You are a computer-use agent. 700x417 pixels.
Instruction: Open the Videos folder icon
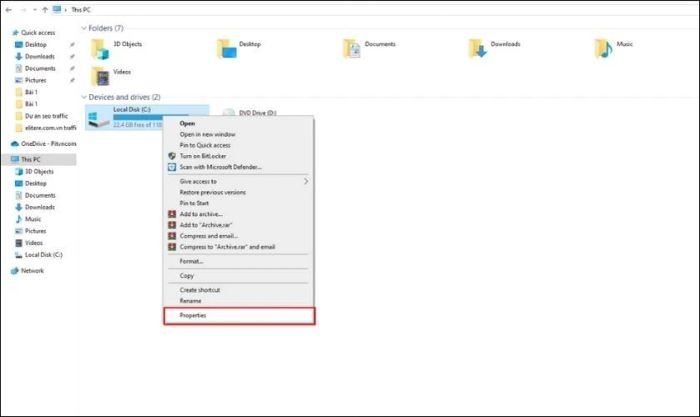click(100, 76)
